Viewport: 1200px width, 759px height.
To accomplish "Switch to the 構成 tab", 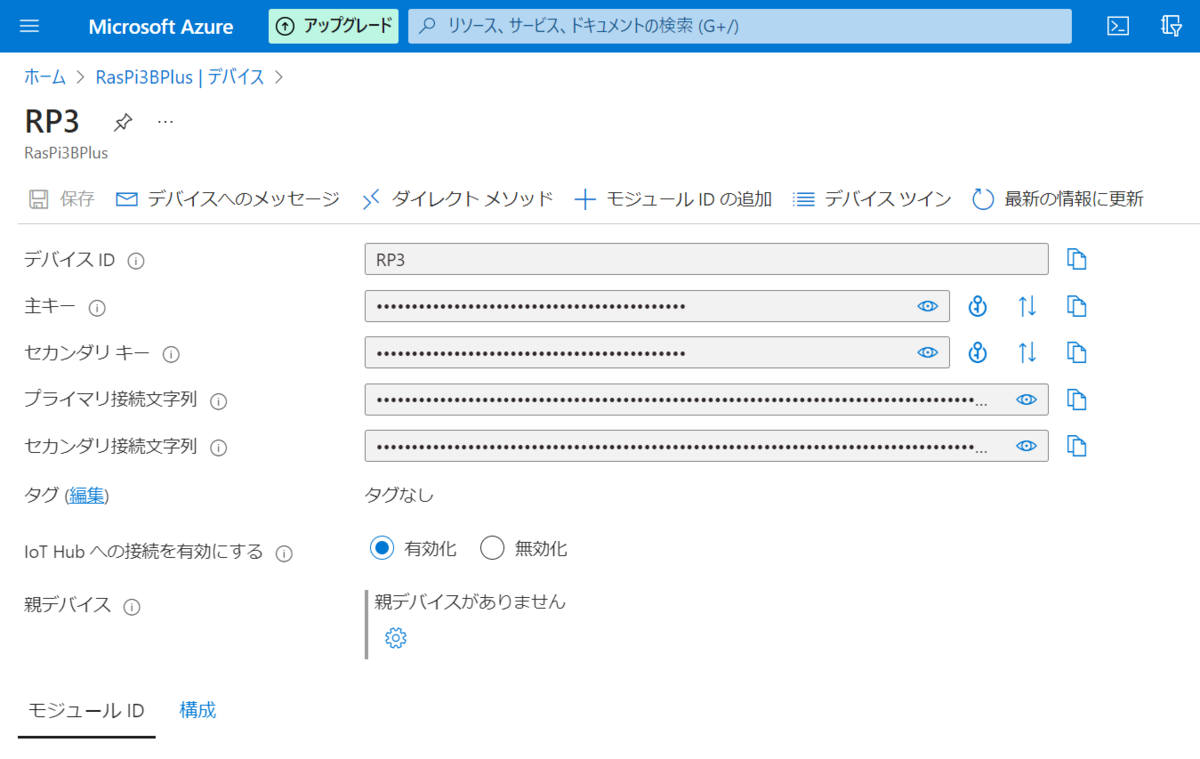I will click(198, 710).
